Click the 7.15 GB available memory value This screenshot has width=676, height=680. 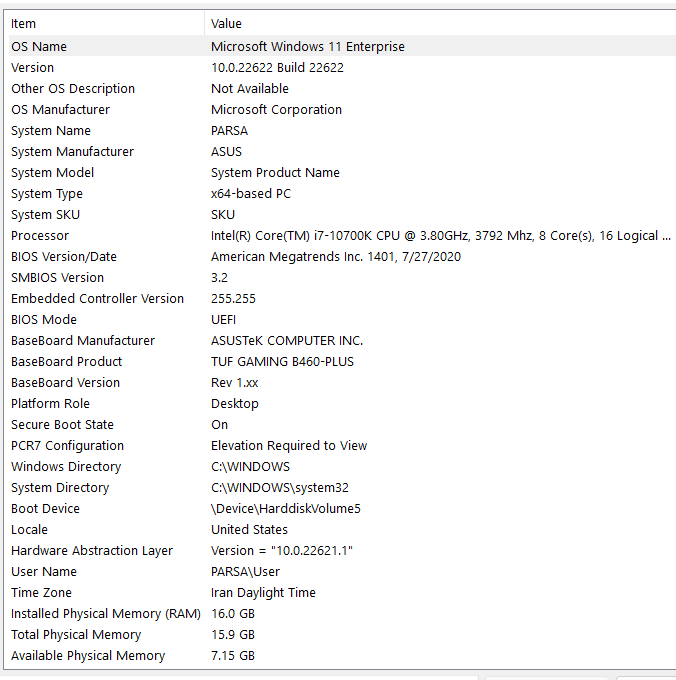tap(233, 656)
